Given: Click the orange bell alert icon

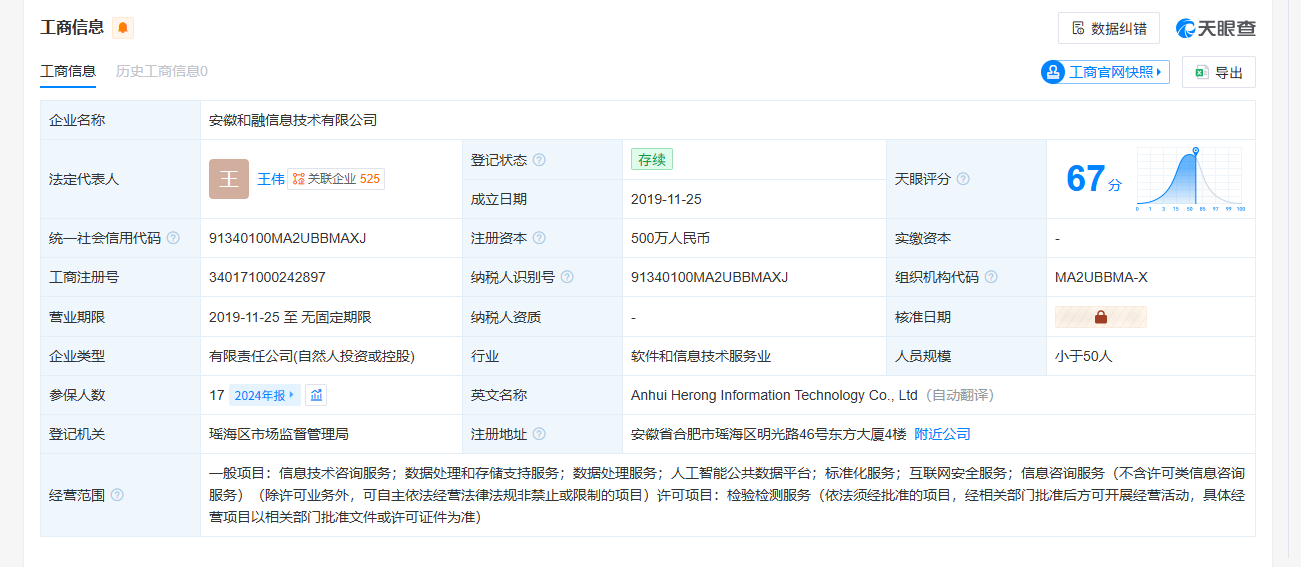Looking at the screenshot, I should click(123, 28).
